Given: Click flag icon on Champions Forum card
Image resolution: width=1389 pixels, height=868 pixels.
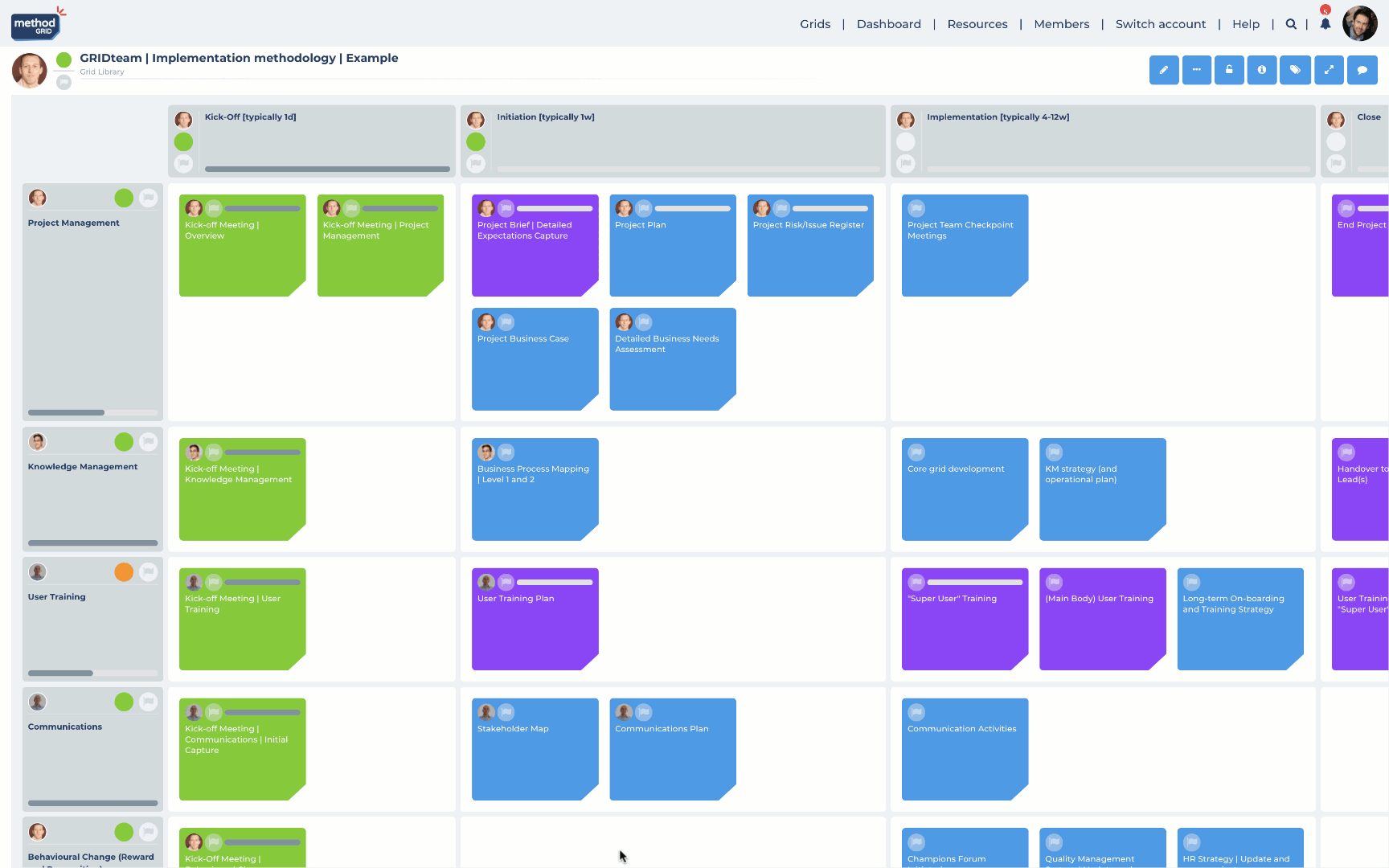Looking at the screenshot, I should coord(916,842).
